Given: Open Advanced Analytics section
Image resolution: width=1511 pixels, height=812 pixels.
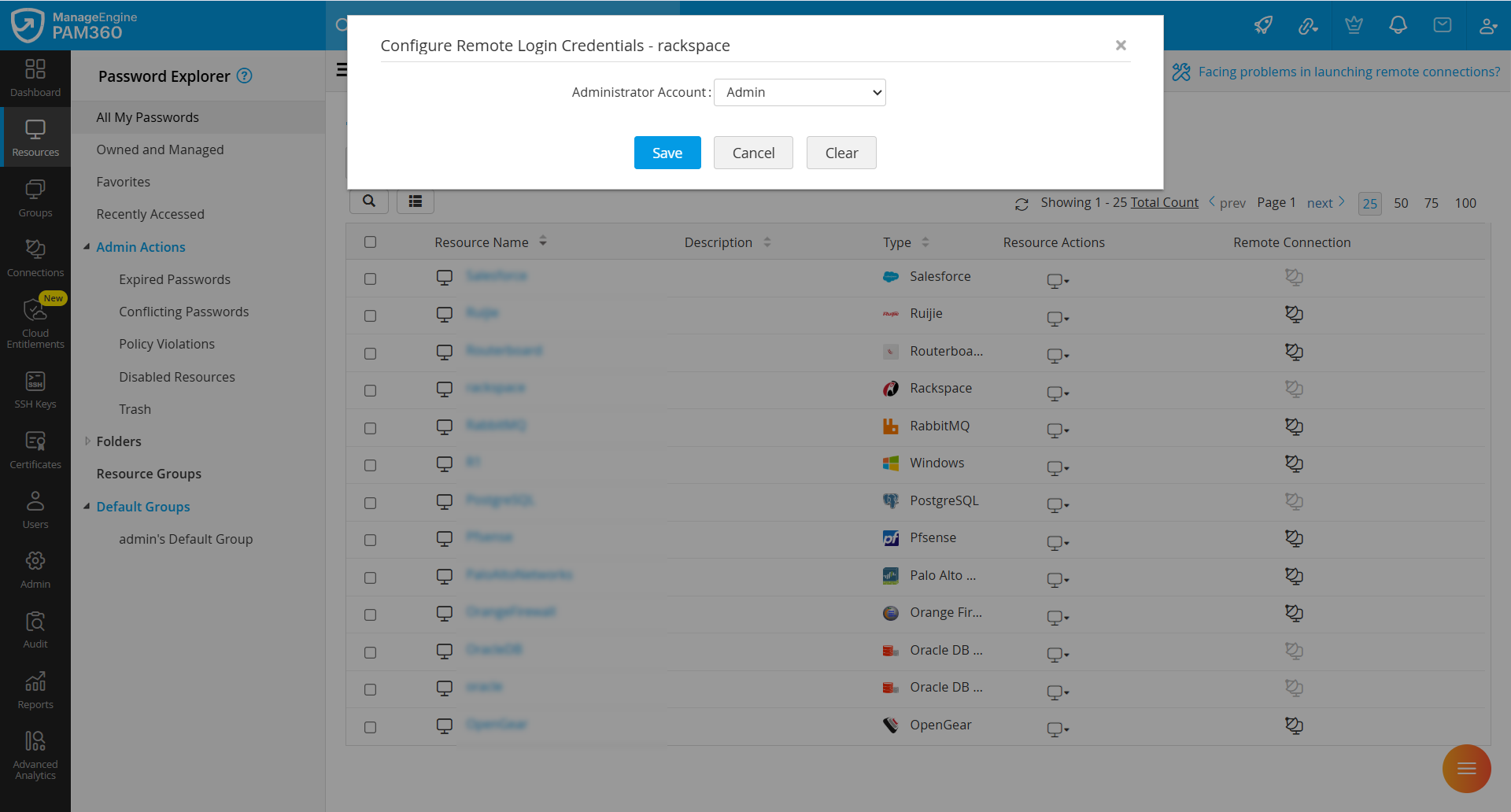Looking at the screenshot, I should tap(35, 755).
